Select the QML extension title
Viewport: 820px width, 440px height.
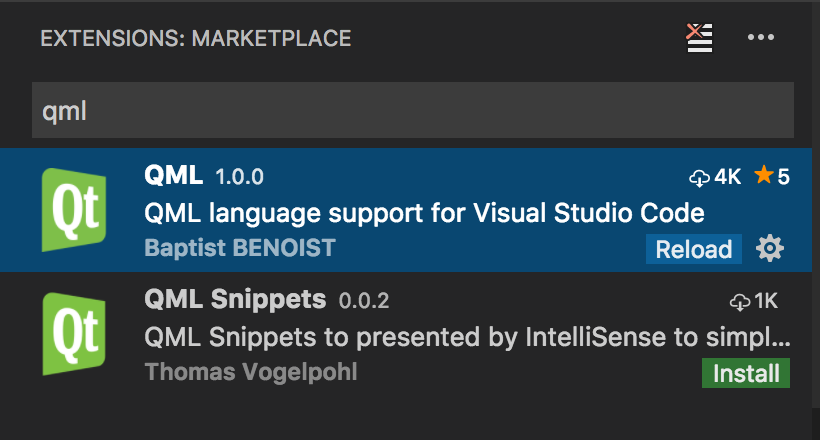point(174,176)
